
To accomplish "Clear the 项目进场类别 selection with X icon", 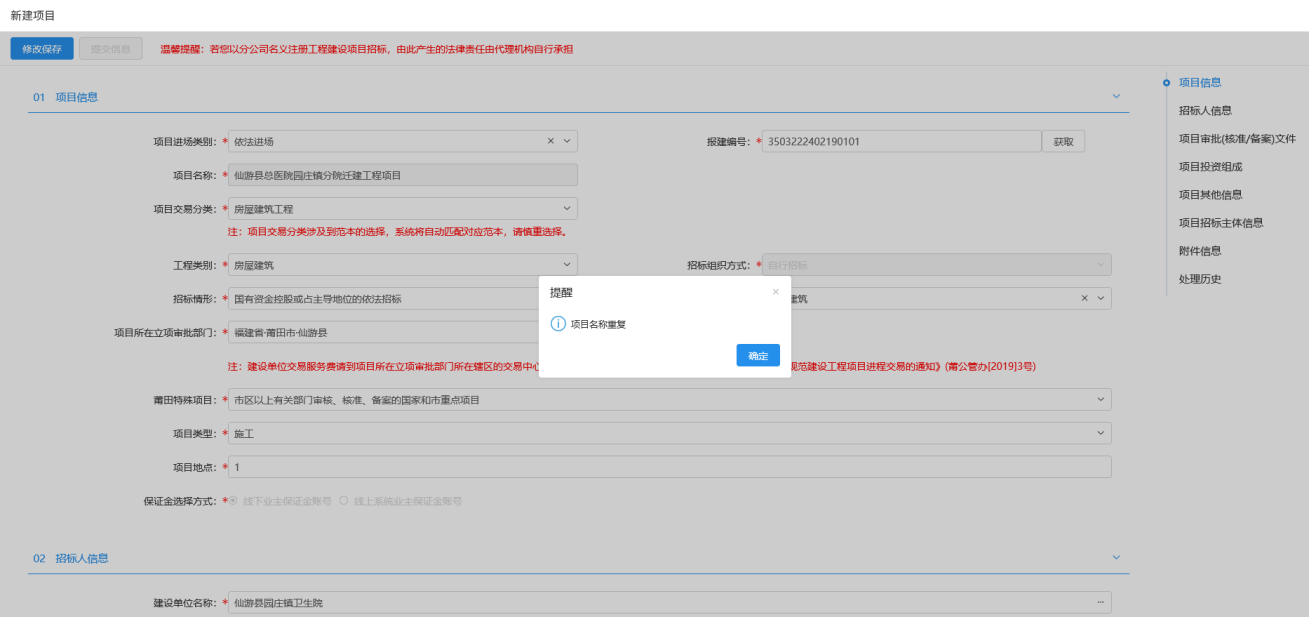I will coord(550,142).
